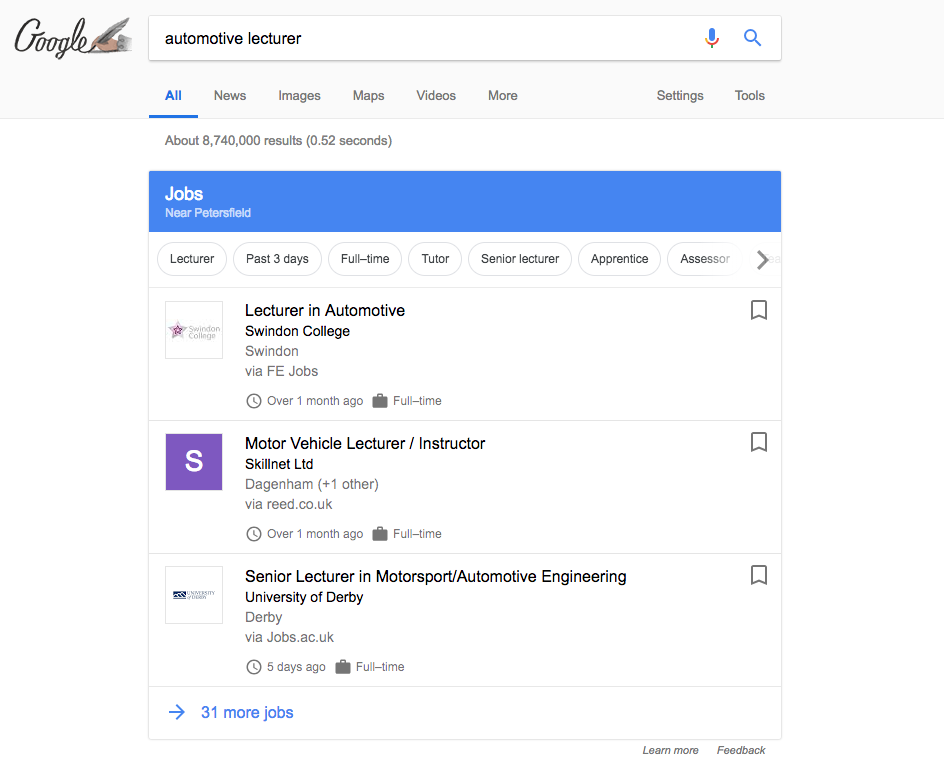Click the Jobs header title
Image resolution: width=944 pixels, height=766 pixels.
tap(184, 194)
